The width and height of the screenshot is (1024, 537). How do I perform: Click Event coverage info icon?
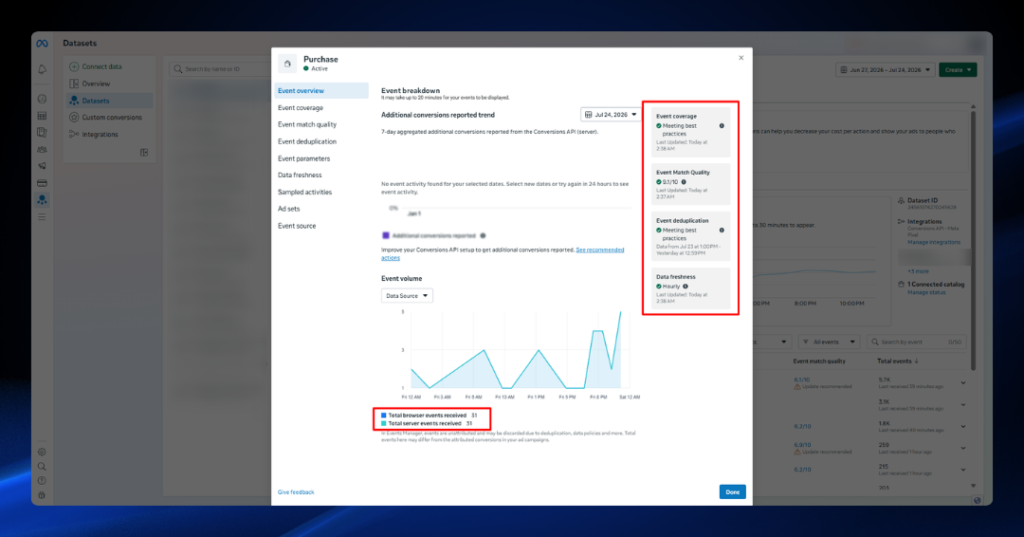(722, 125)
